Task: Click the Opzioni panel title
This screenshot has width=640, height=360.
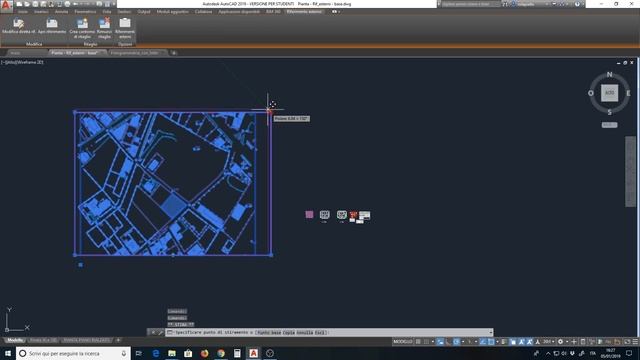Action: point(125,44)
